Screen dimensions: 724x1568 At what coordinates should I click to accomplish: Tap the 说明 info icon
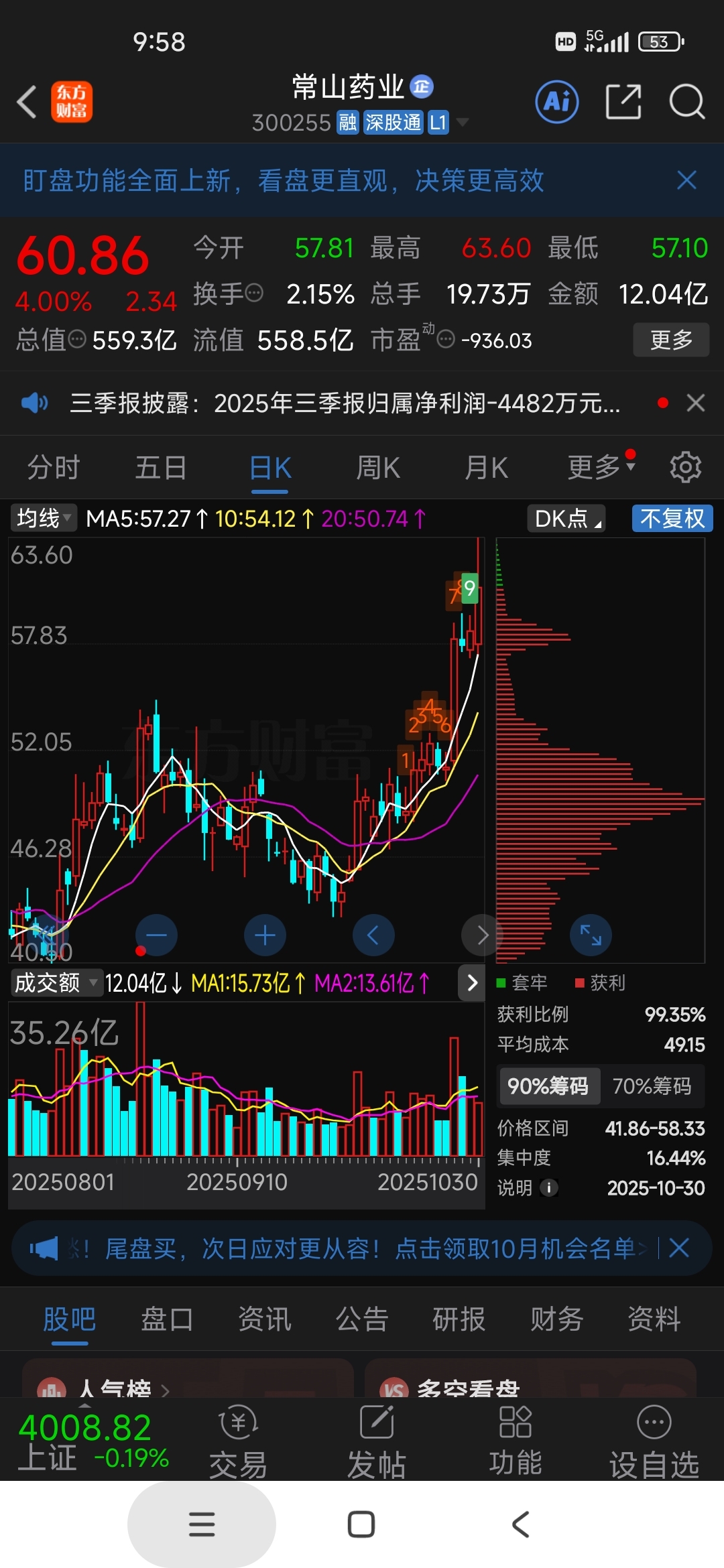pos(548,1188)
